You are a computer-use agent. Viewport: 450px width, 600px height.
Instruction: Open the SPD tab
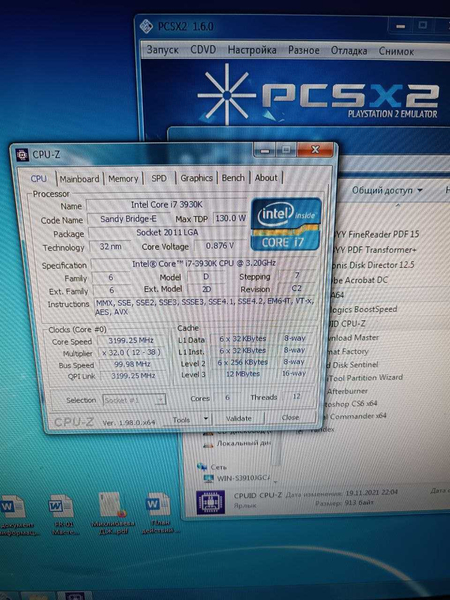[x=159, y=178]
